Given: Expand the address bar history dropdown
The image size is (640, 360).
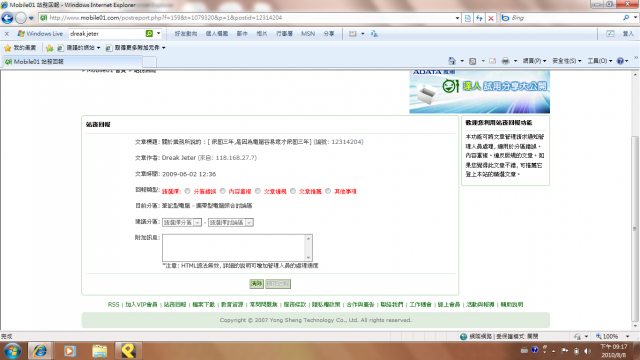Looking at the screenshot, I should point(457,18).
